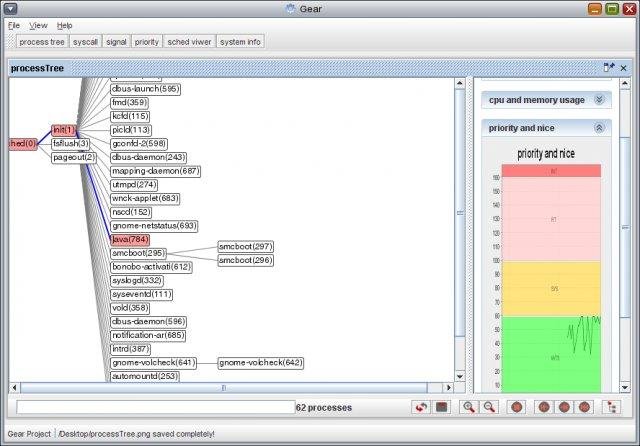This screenshot has width=640, height=446.
Task: Select the fmd(359) node
Action: click(x=130, y=103)
